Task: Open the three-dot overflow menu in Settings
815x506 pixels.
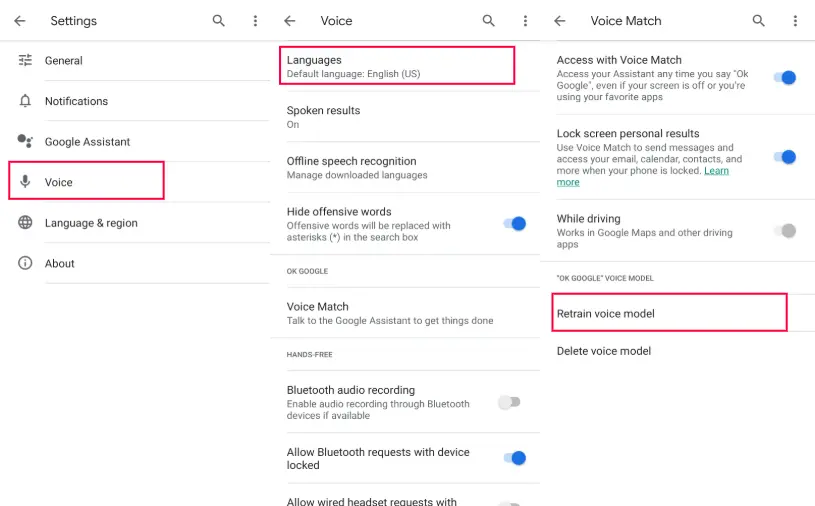Action: pos(256,21)
